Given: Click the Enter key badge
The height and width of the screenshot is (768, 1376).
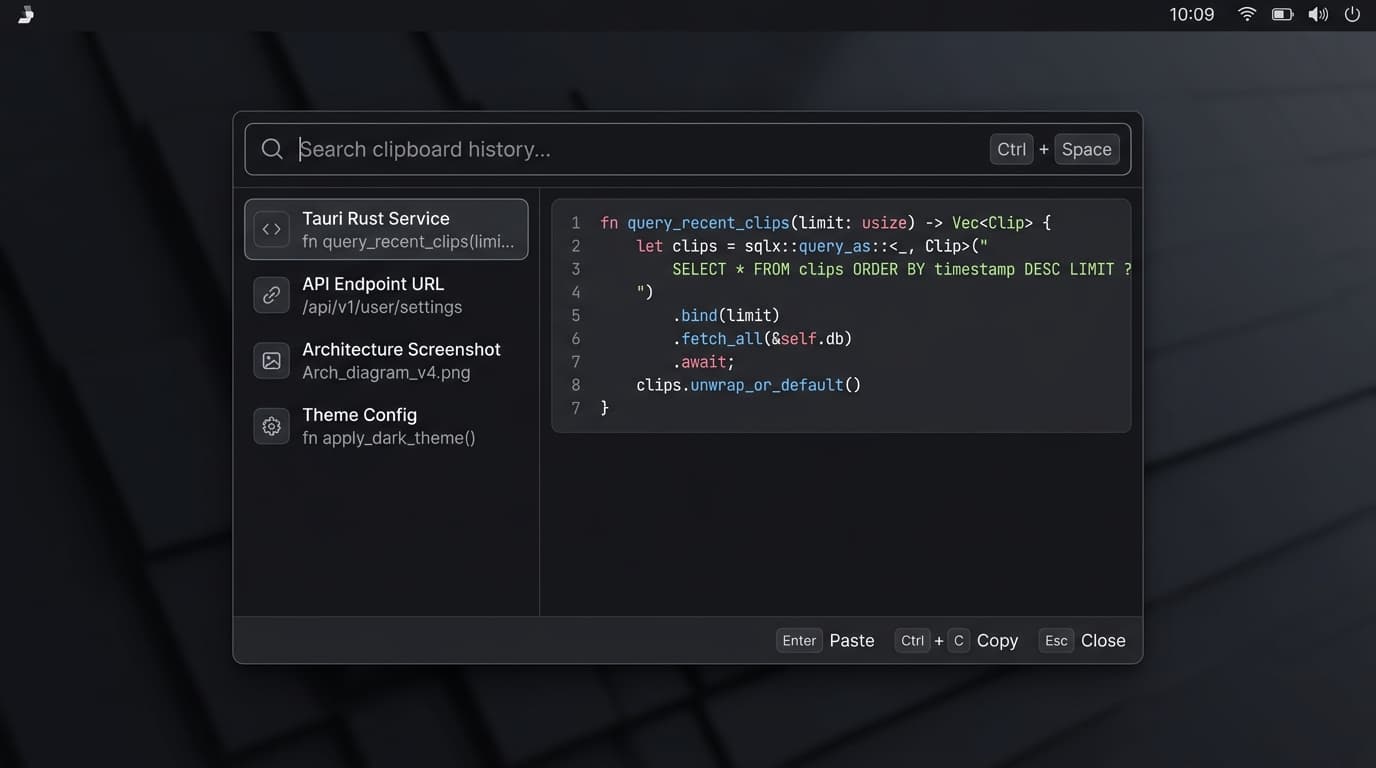Looking at the screenshot, I should 799,640.
